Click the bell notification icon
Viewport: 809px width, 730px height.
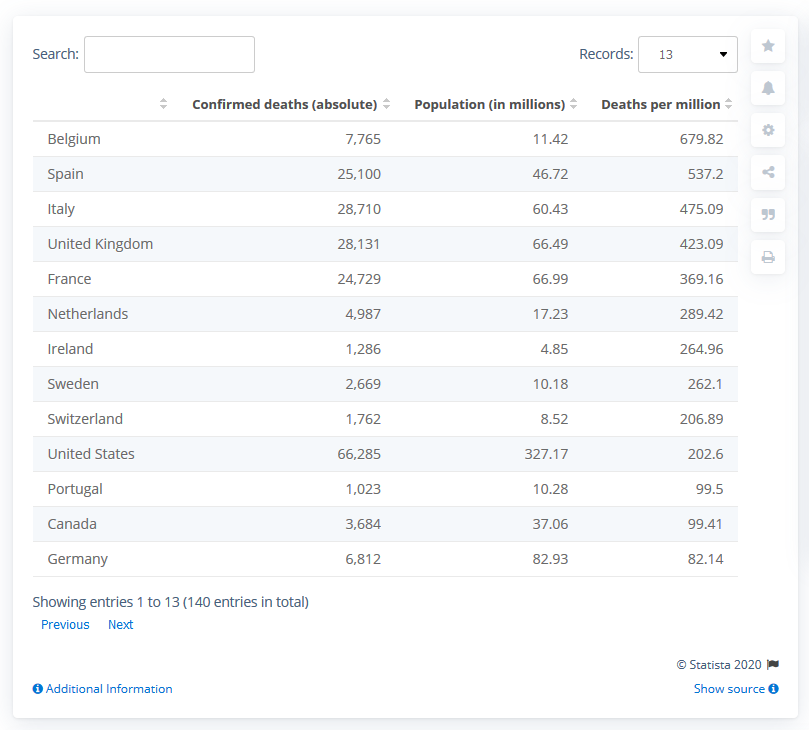(768, 88)
